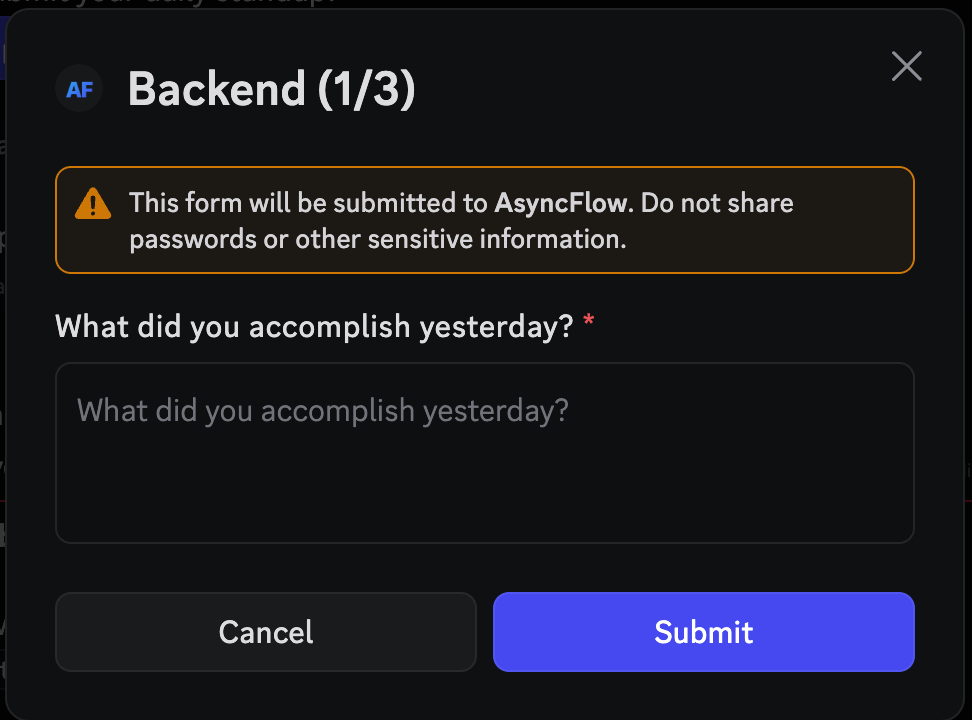The width and height of the screenshot is (972, 720).
Task: Select the alert icon inside the warning box
Action: (93, 203)
